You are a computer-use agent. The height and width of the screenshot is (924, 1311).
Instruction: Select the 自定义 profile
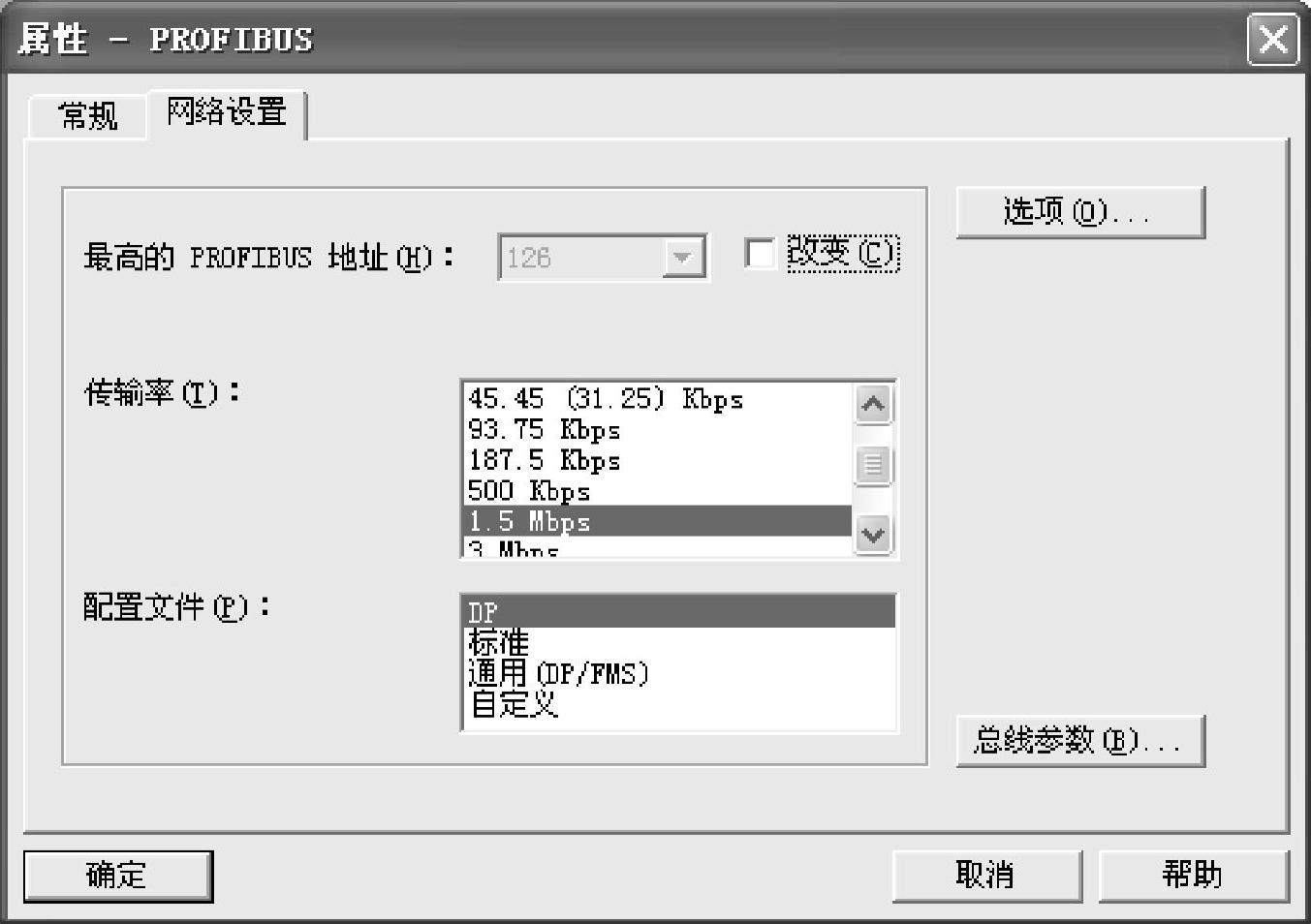679,704
